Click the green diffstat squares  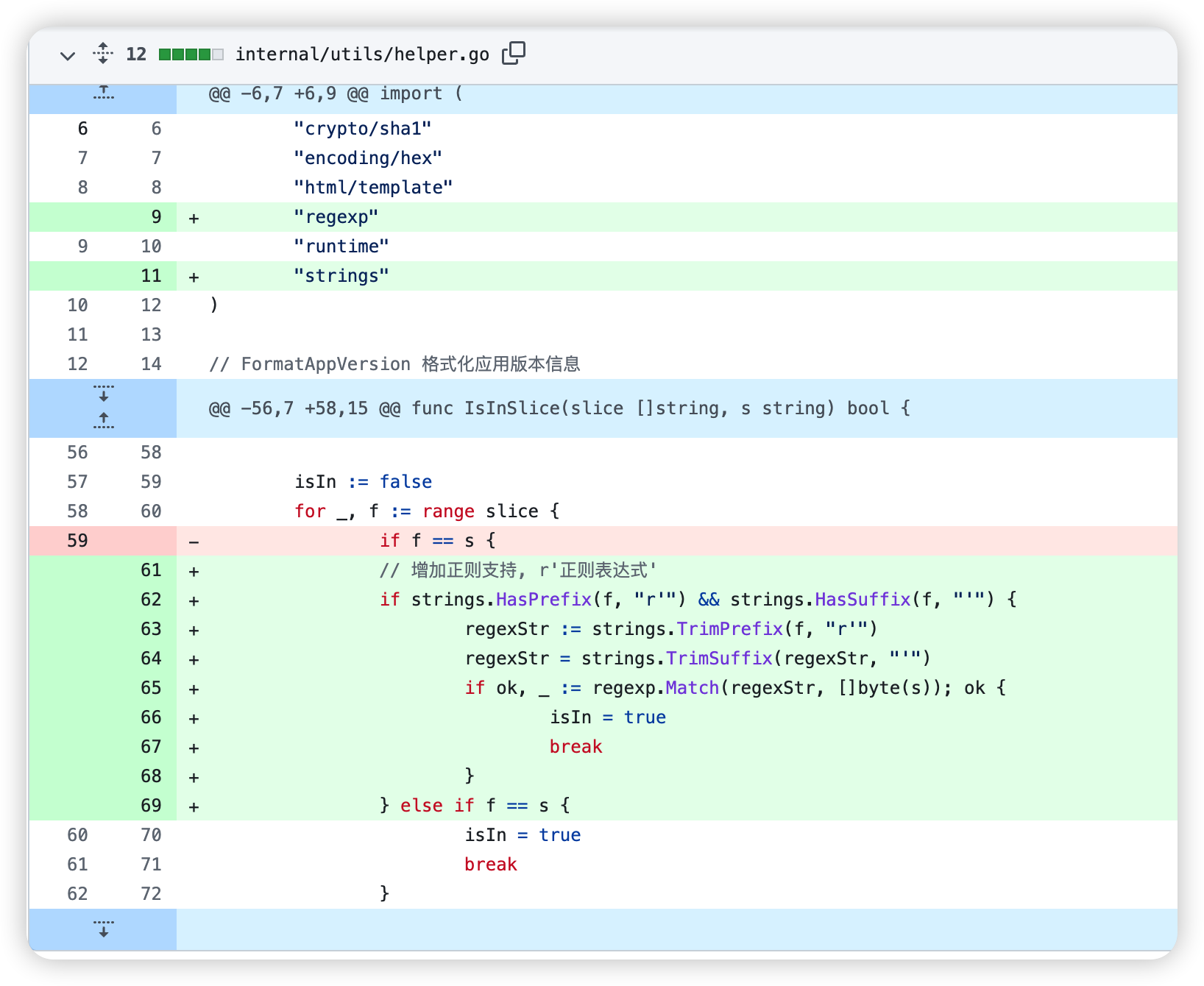[191, 54]
